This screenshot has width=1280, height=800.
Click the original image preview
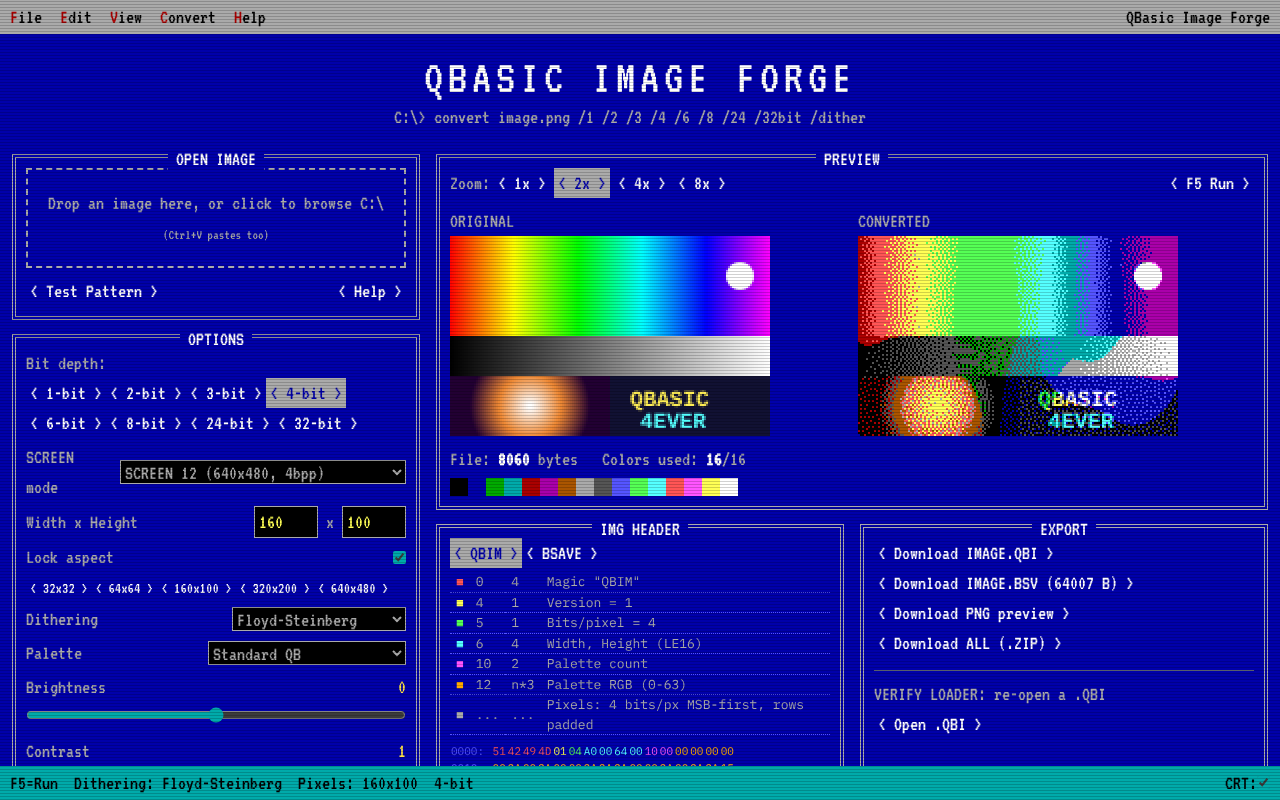[610, 336]
